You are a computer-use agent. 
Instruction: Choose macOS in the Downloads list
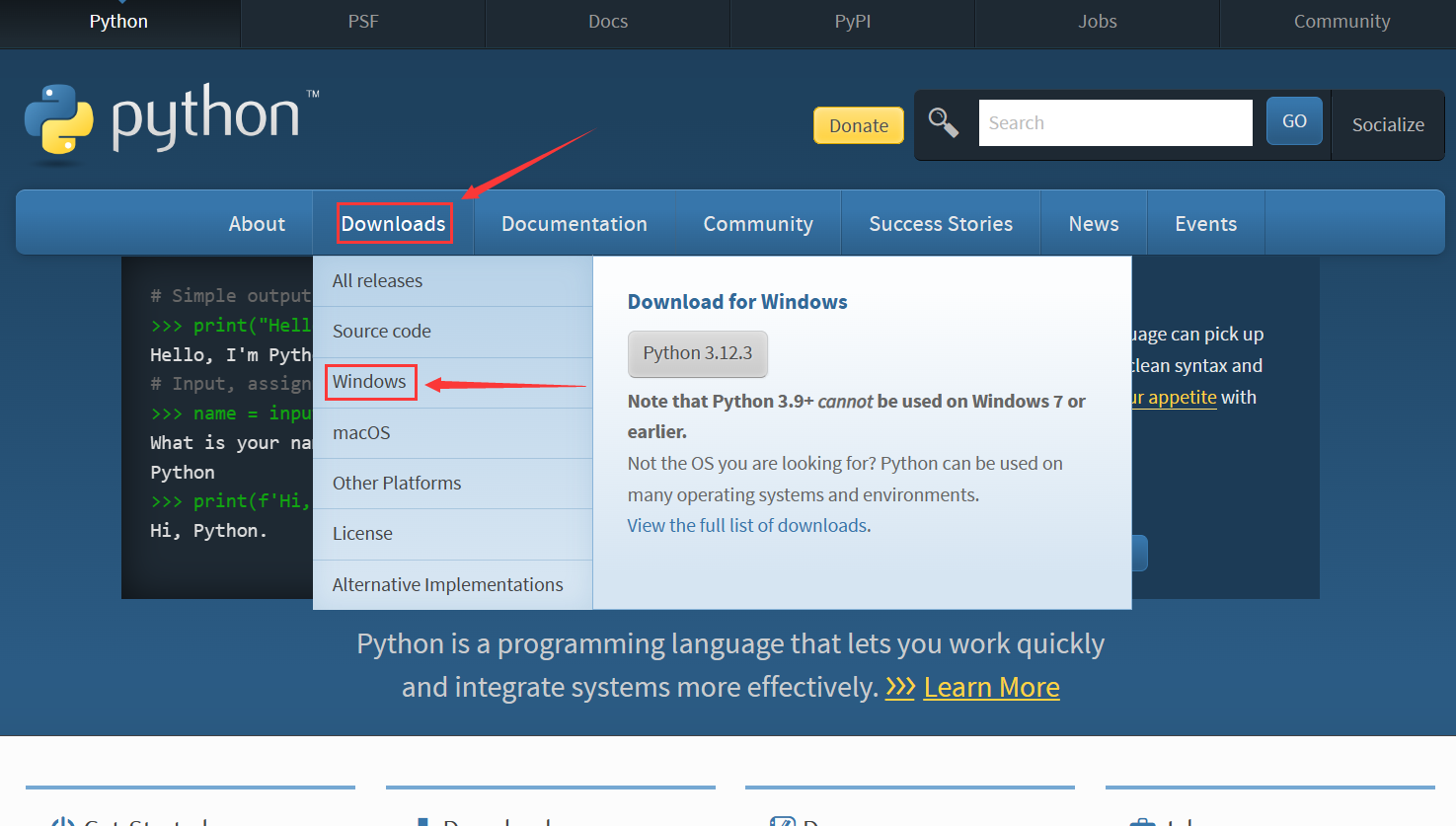tap(361, 433)
